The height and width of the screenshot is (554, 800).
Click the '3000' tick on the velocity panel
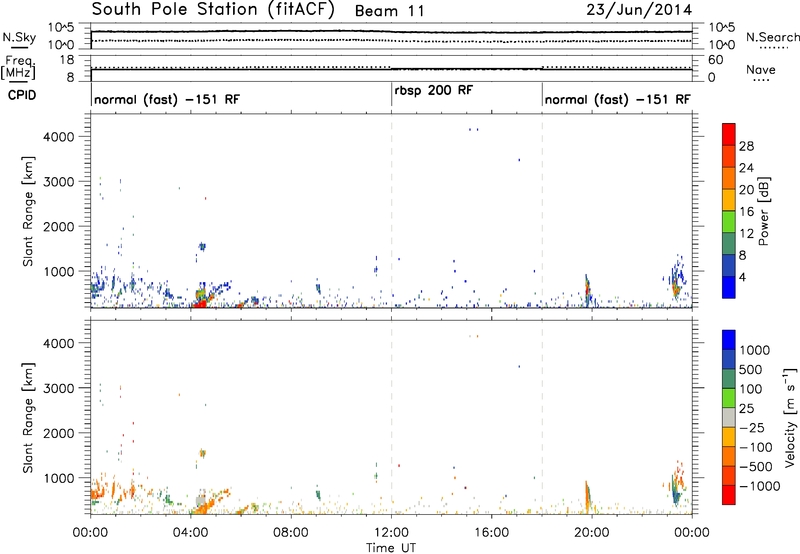pos(59,388)
